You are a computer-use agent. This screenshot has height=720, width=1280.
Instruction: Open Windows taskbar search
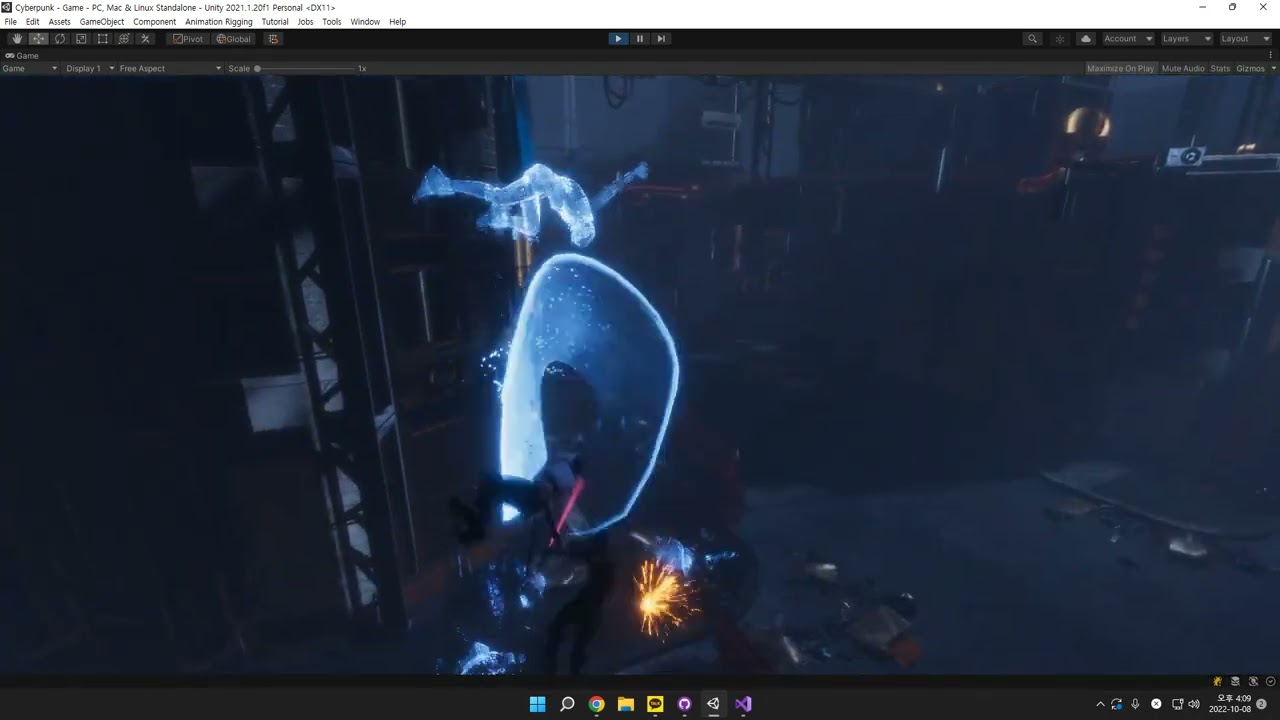[567, 704]
